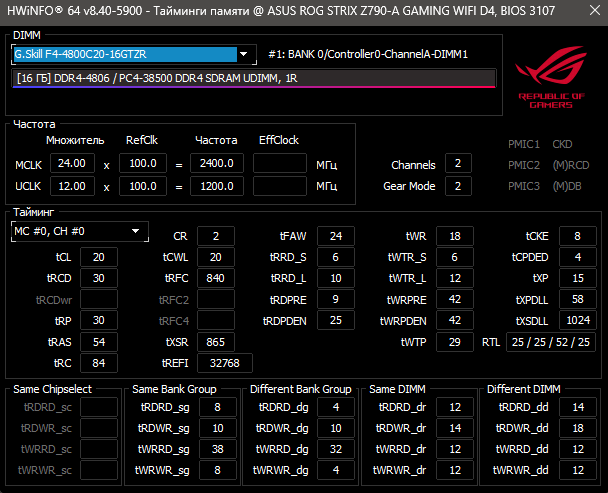Viewport: 608px width, 493px height.
Task: Select the tRC value 84
Action: [x=99, y=363]
